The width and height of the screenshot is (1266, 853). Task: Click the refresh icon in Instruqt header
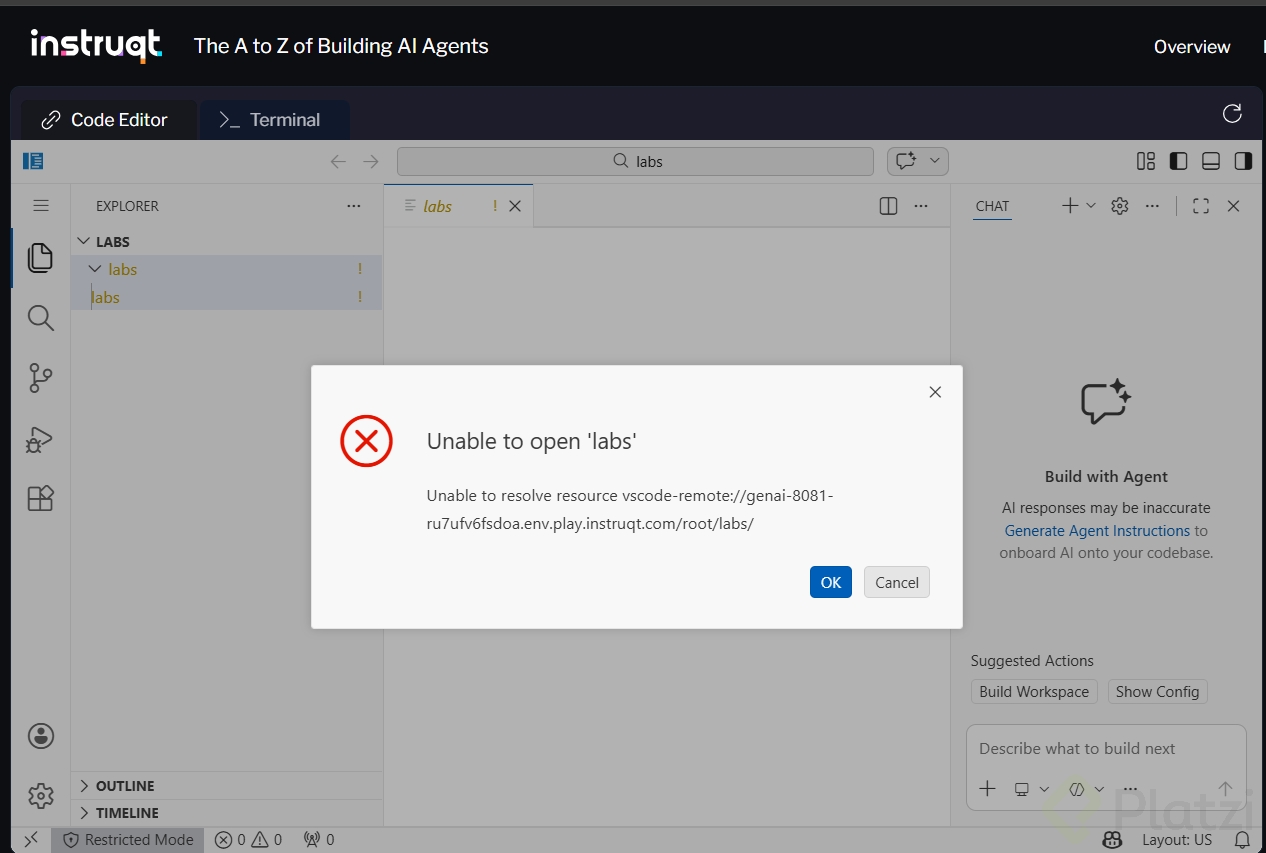coord(1232,113)
